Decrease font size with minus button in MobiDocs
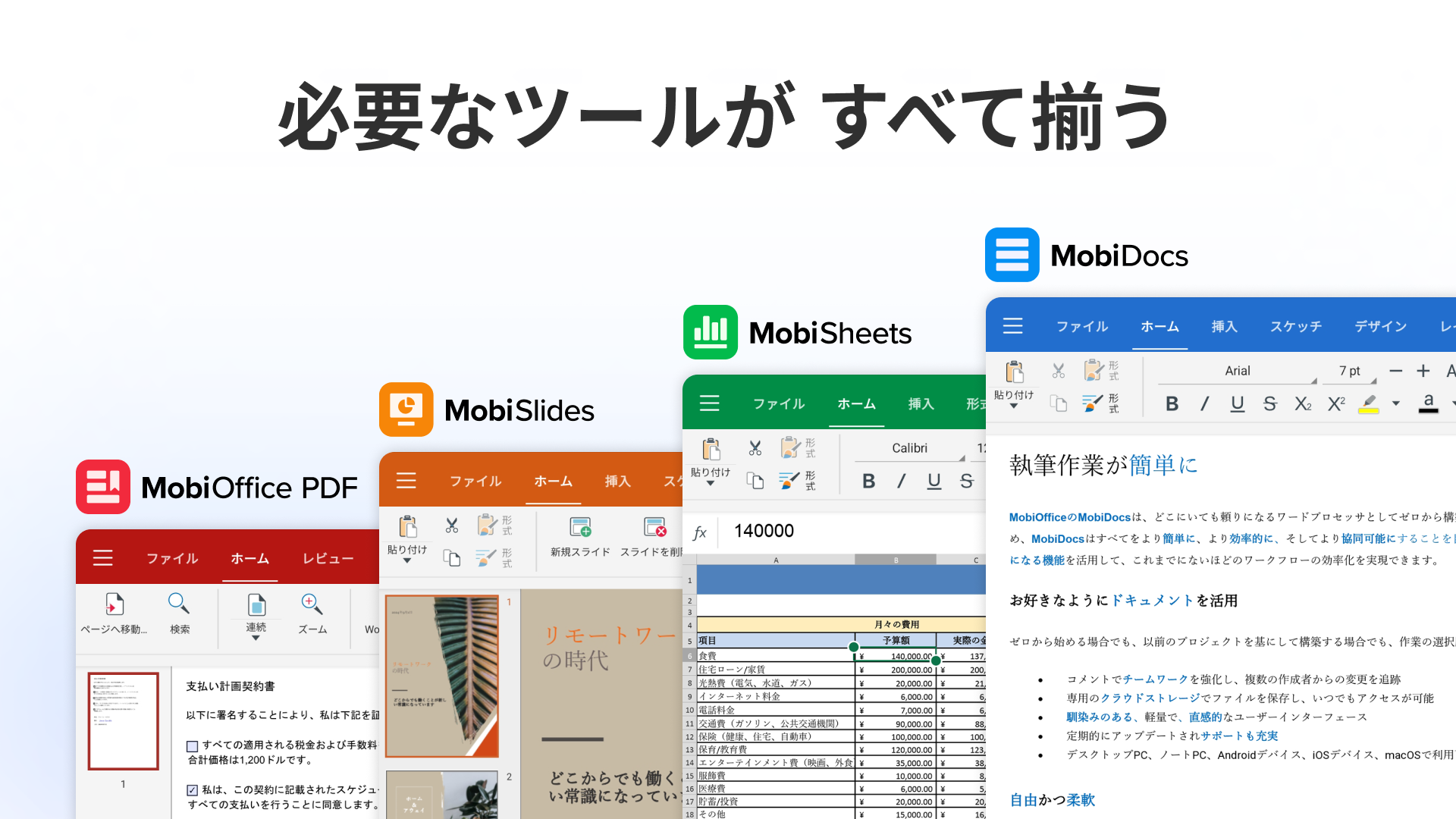The height and width of the screenshot is (819, 1456). [x=1395, y=371]
